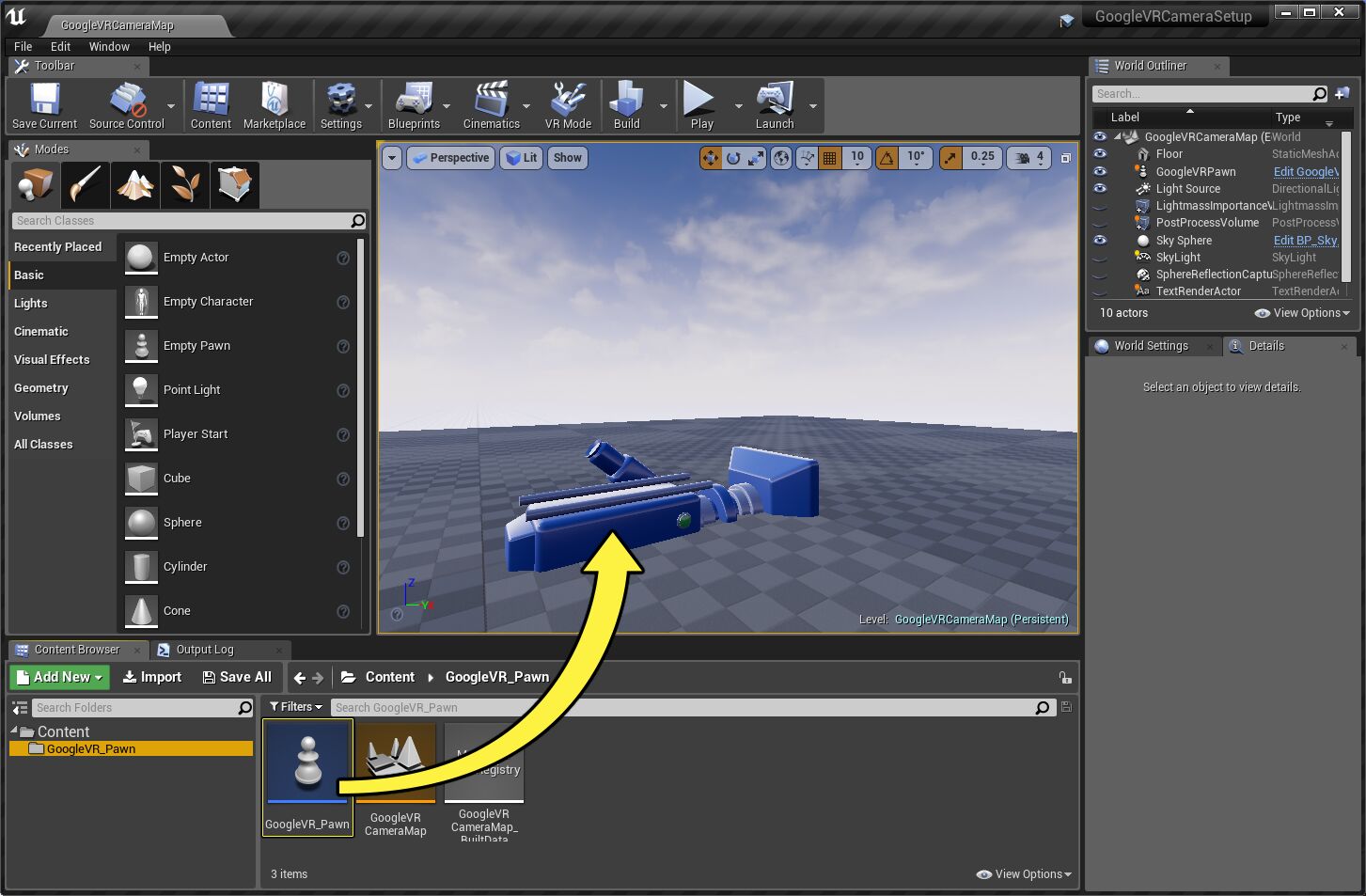This screenshot has height=896, width=1366.
Task: Open the Marketplace from the toolbar
Action: pyautogui.click(x=274, y=103)
